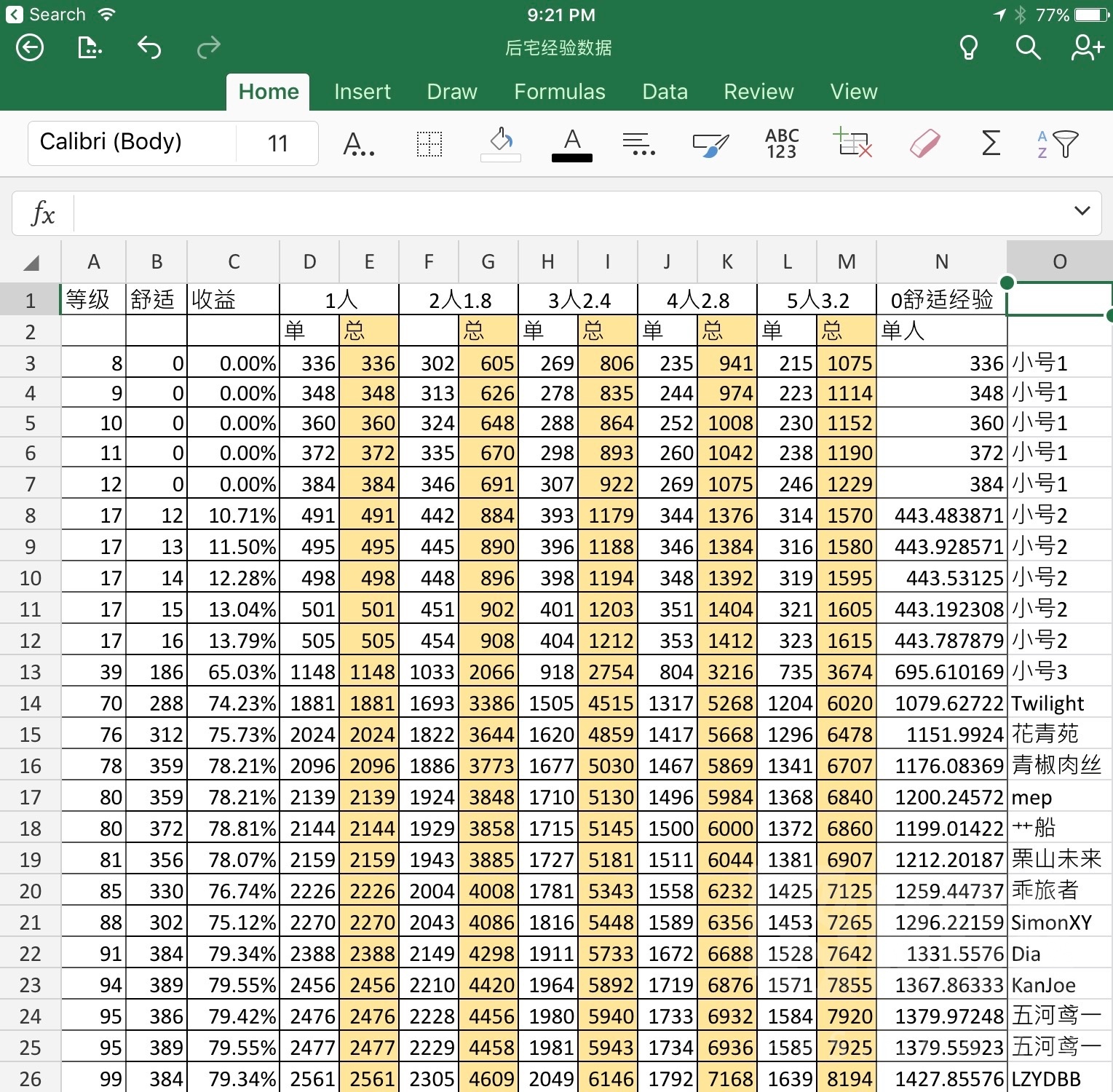
Task: Open Sort and Filter tool
Action: coord(1057,144)
